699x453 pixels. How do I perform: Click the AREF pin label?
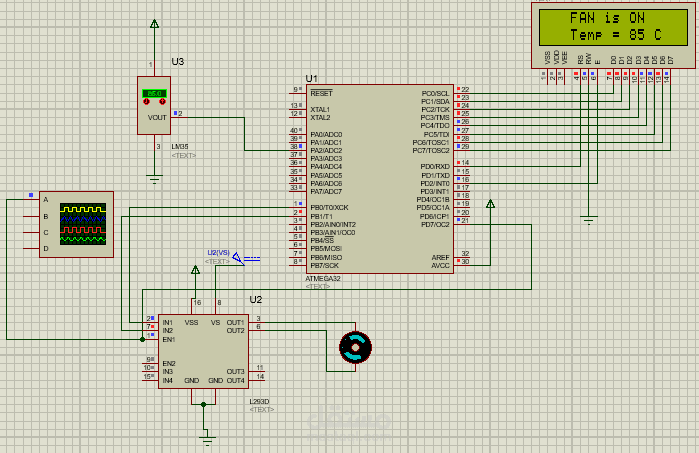(x=440, y=258)
